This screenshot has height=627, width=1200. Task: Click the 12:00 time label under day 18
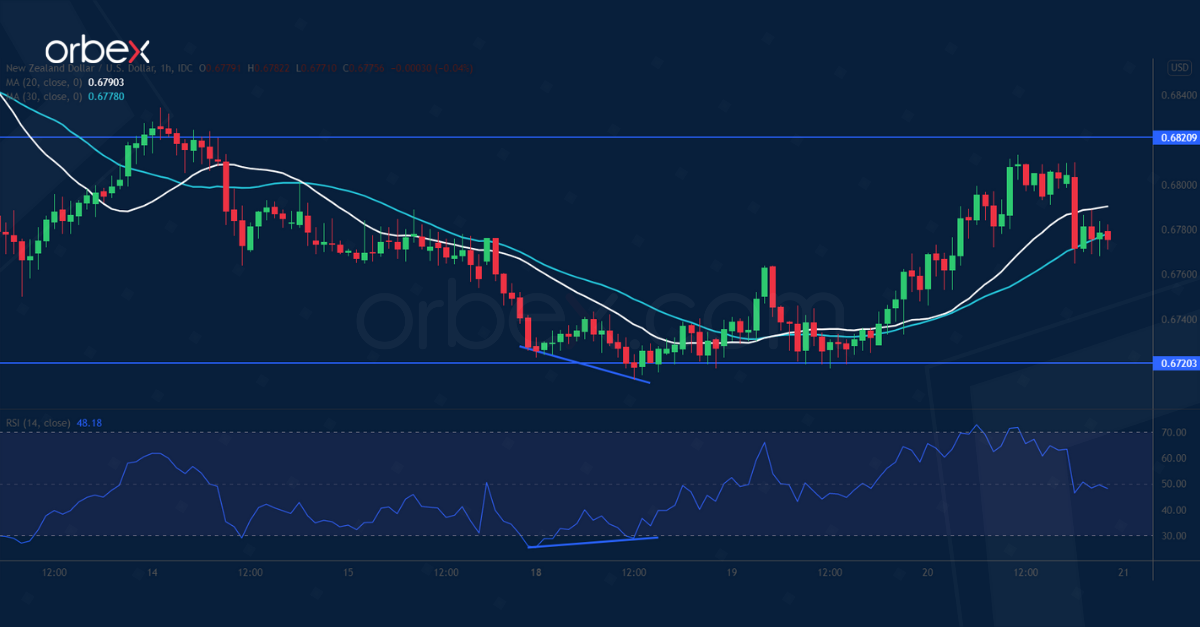pyautogui.click(x=634, y=573)
